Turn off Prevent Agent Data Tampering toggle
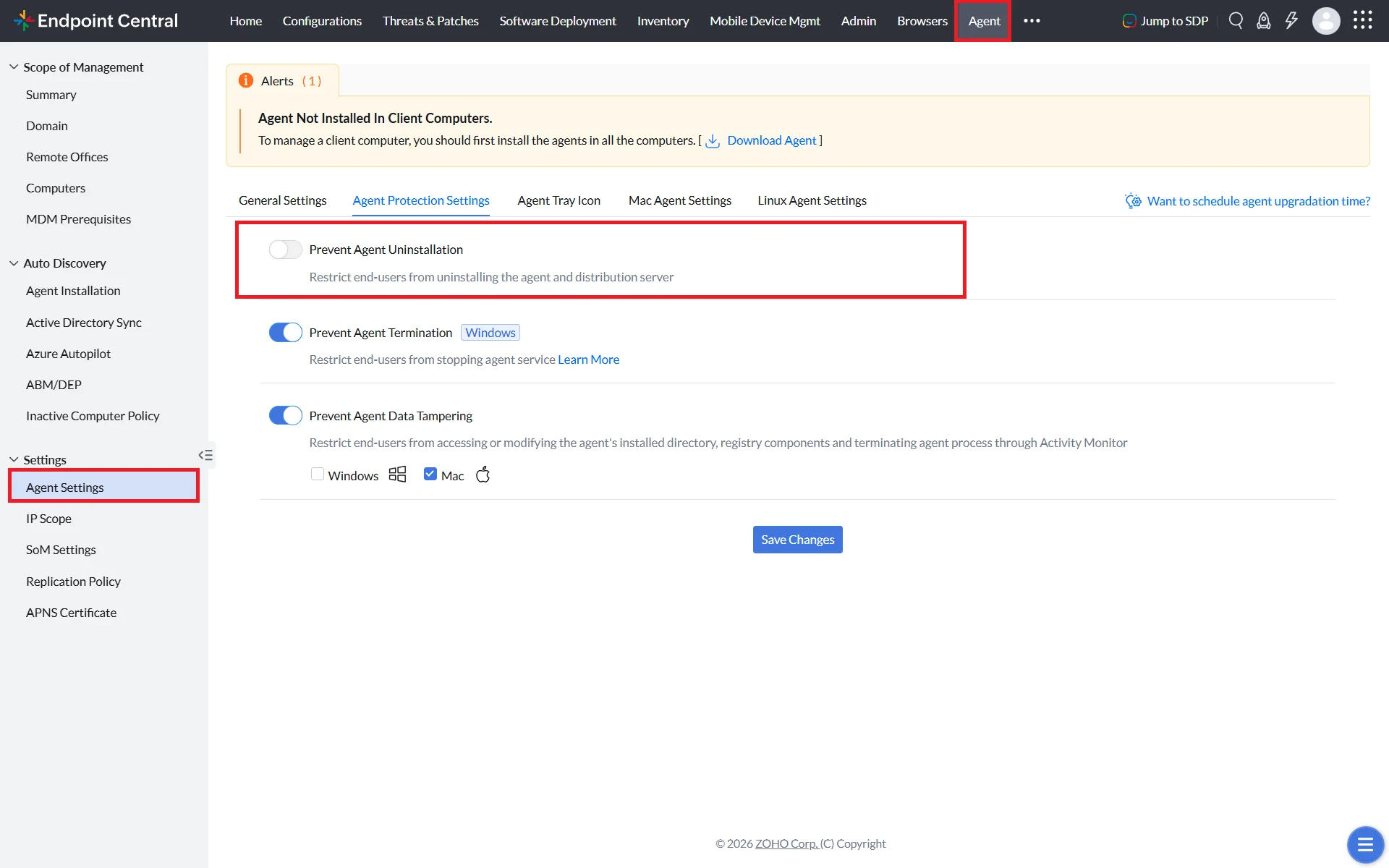This screenshot has width=1389, height=868. (x=285, y=416)
